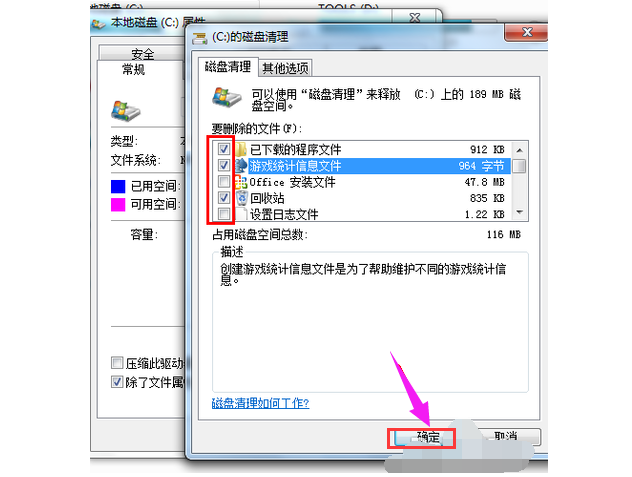Select the 磁盘清理 tab
Screen dimensions: 632x477
tap(228, 67)
